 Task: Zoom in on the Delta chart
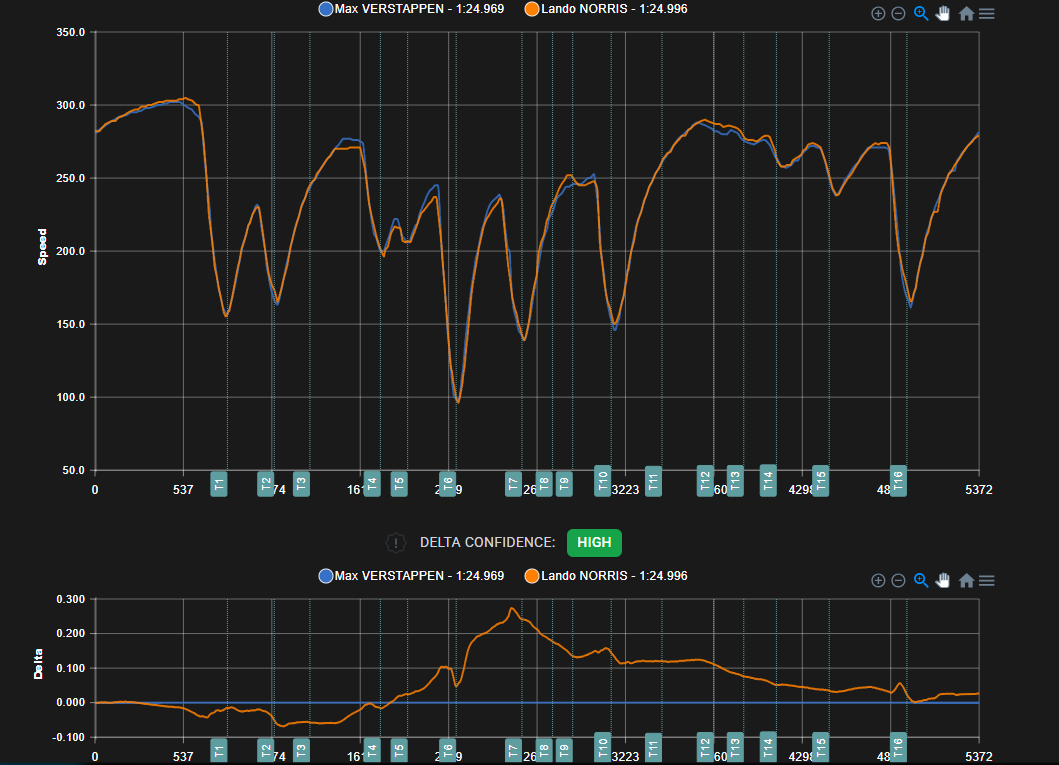[x=878, y=581]
